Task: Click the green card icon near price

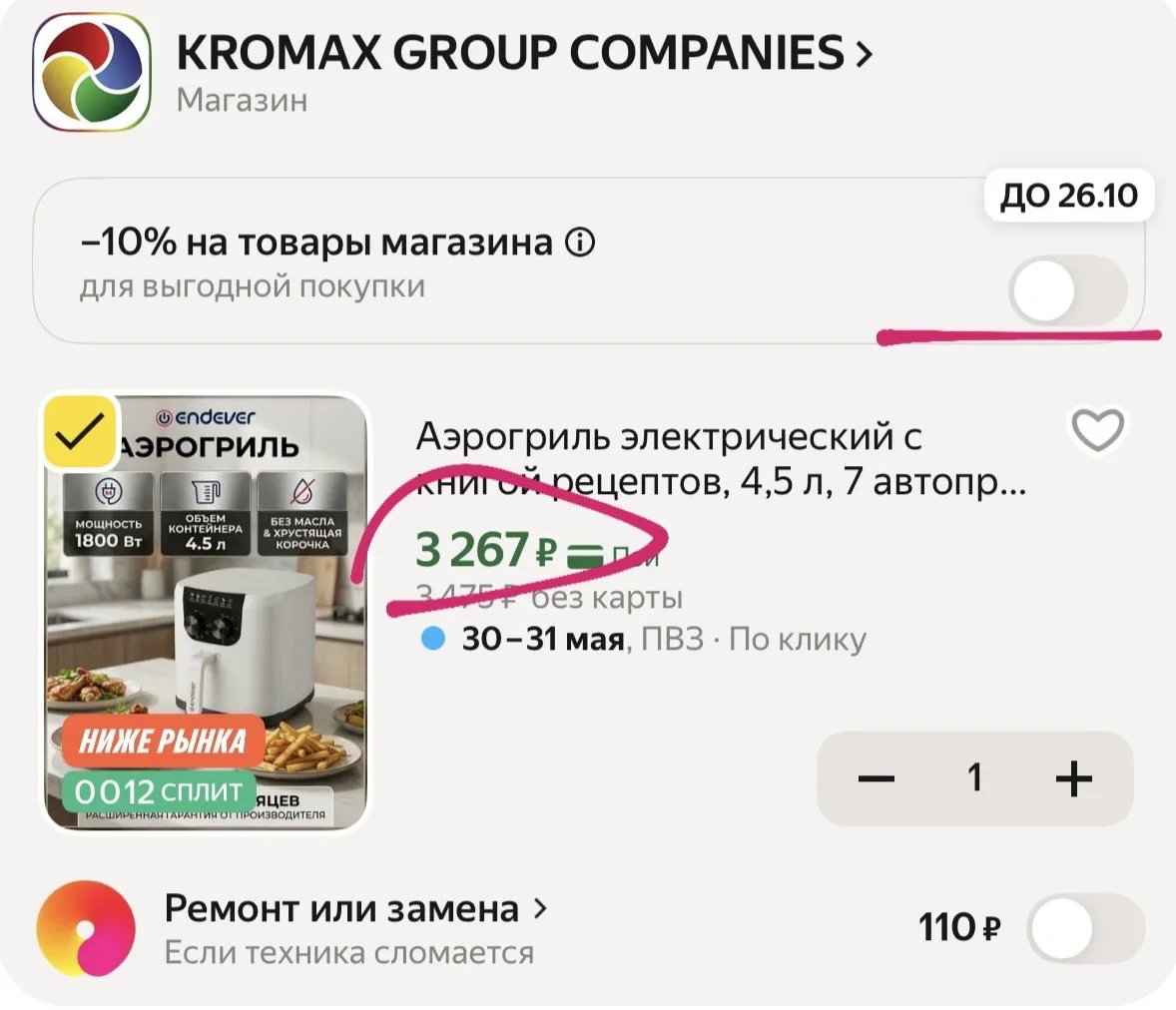Action: (x=585, y=555)
